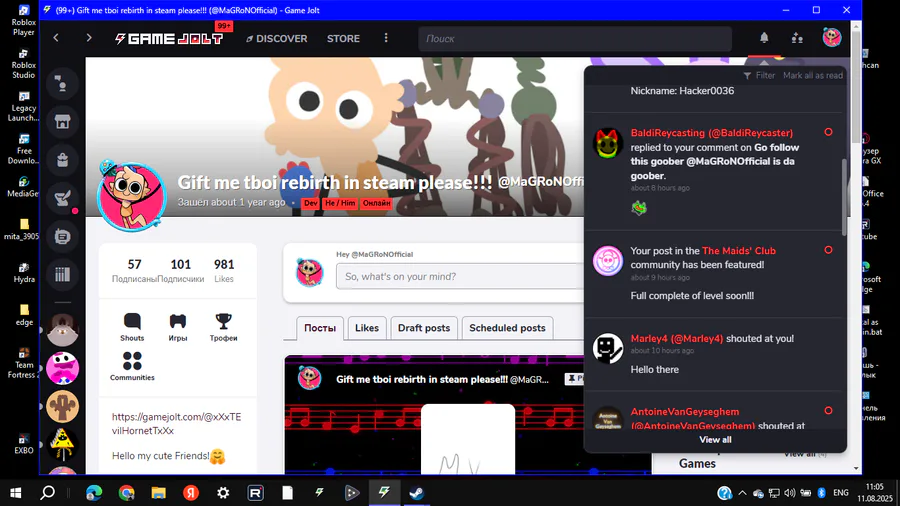Open the gamejolt.com/@xXxTEvilHornetTxXx link
The image size is (900, 506).
[x=176, y=423]
